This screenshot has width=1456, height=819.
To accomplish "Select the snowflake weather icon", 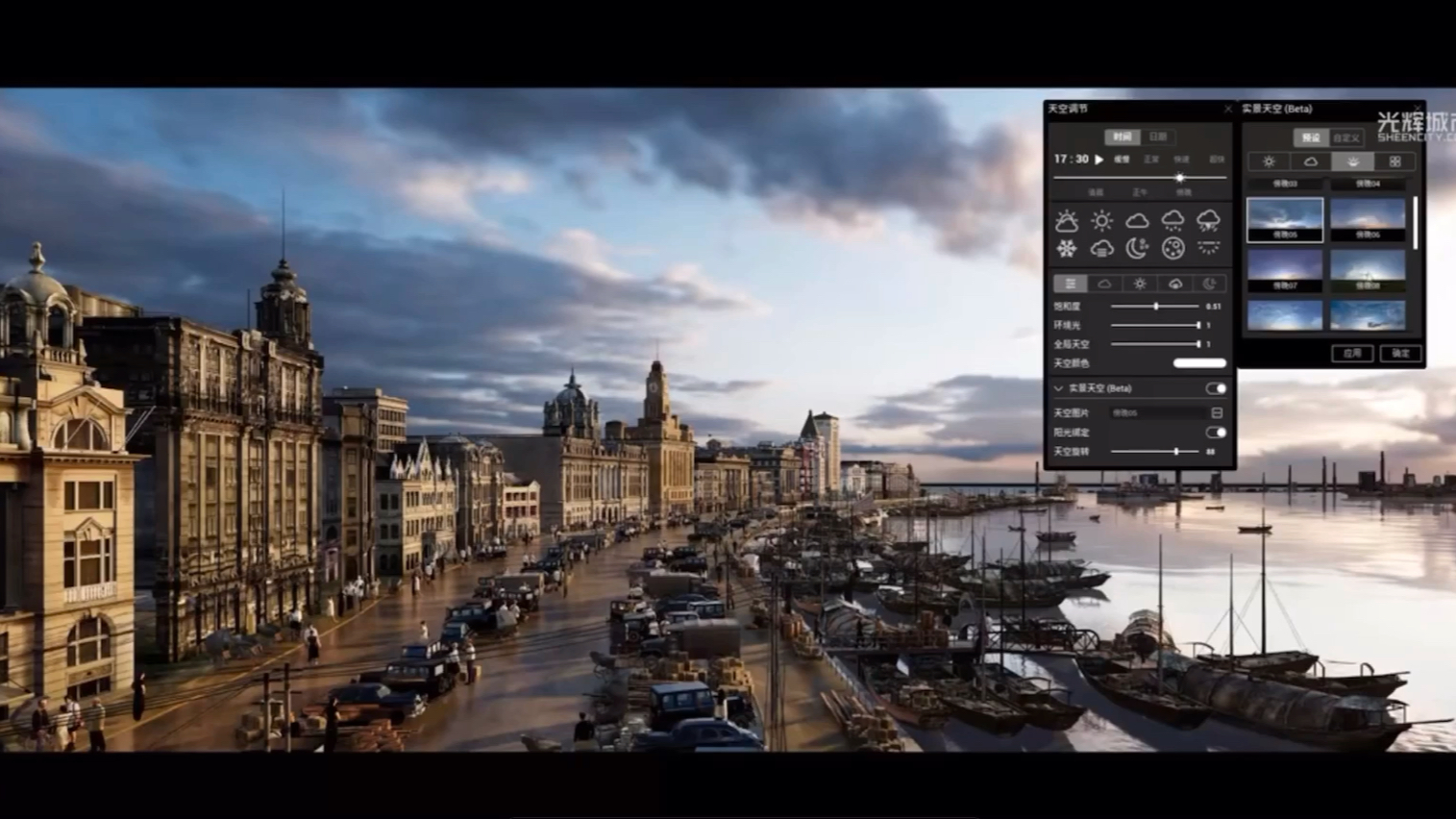I will pos(1067,249).
